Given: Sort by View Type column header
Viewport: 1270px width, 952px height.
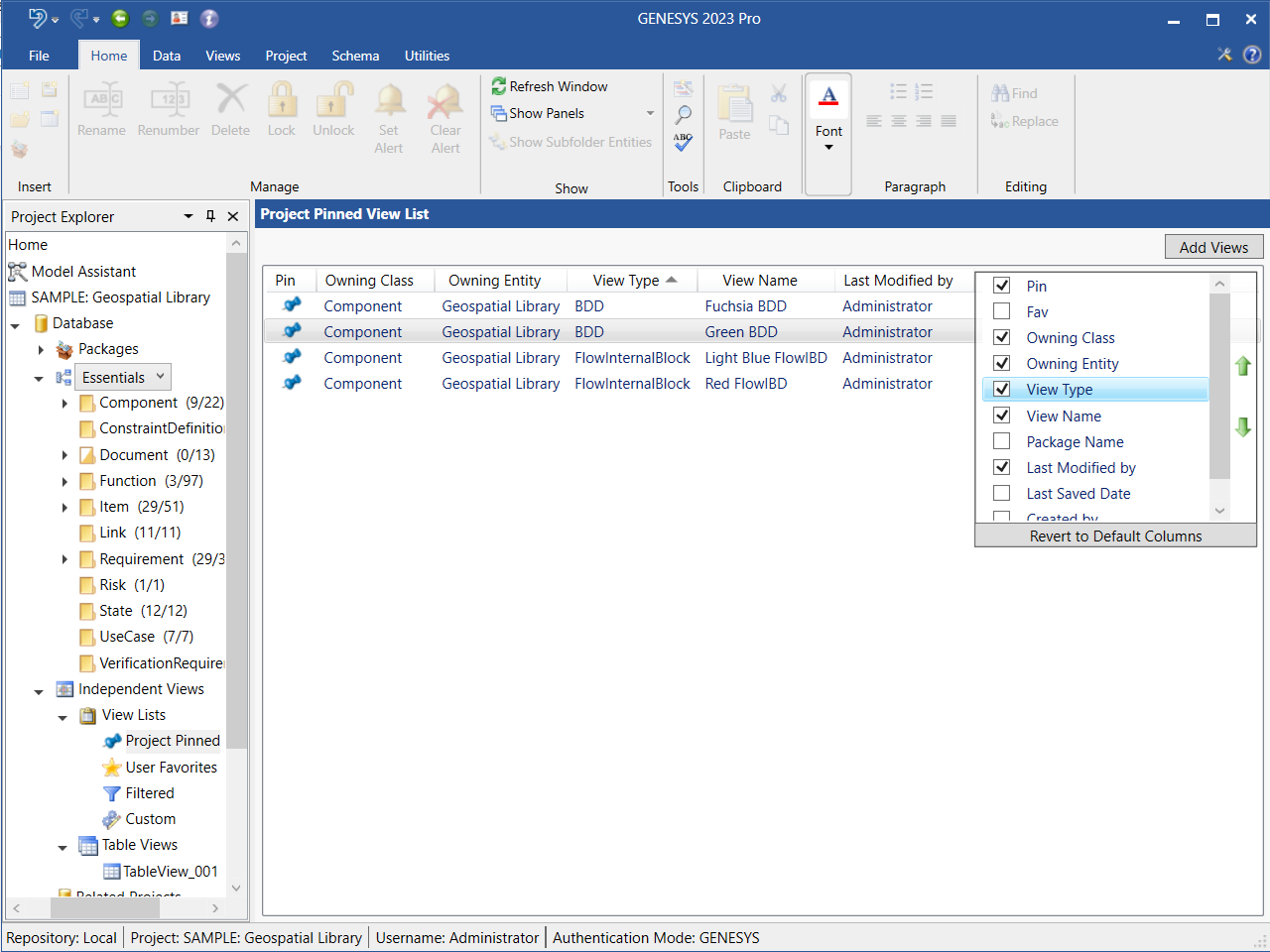Looking at the screenshot, I should [x=626, y=281].
